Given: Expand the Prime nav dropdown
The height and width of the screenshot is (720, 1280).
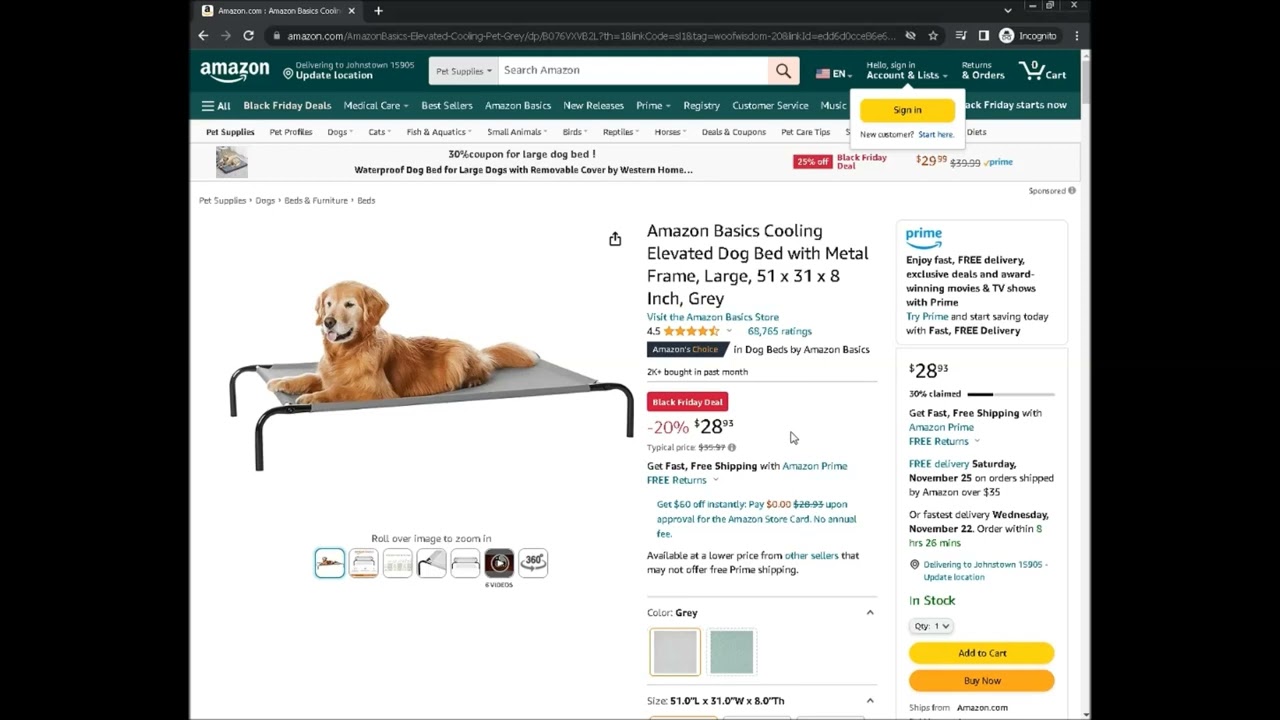Looking at the screenshot, I should [x=653, y=106].
